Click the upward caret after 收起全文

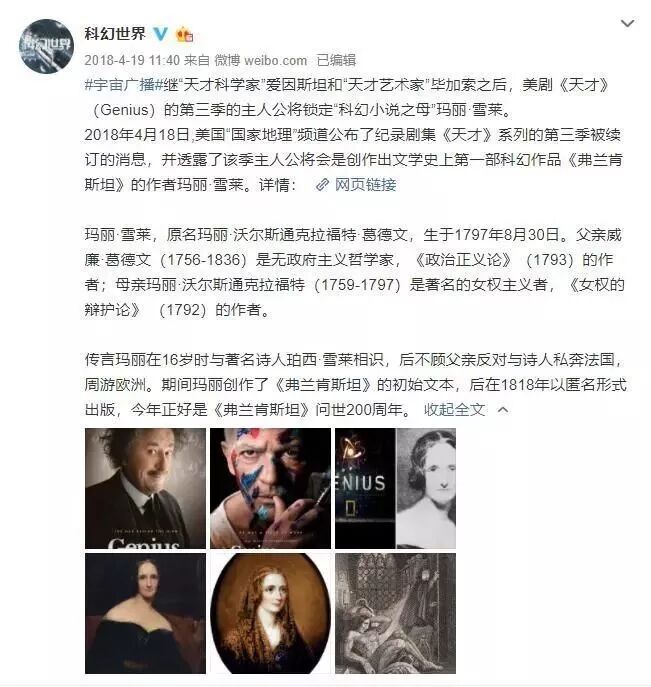(503, 410)
